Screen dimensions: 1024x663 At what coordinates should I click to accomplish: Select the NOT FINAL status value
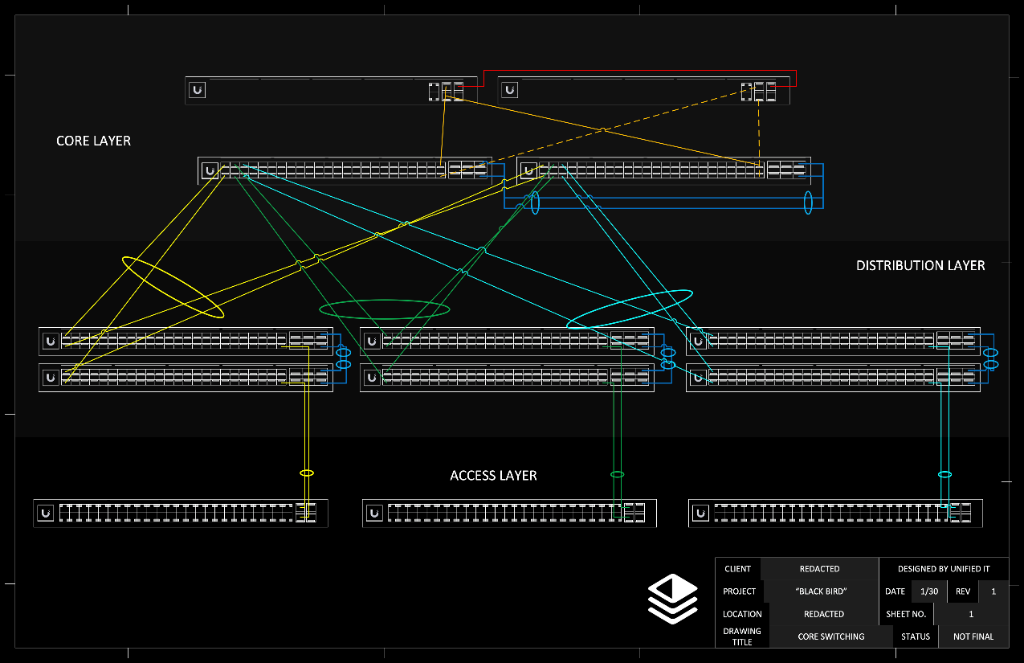(x=973, y=637)
